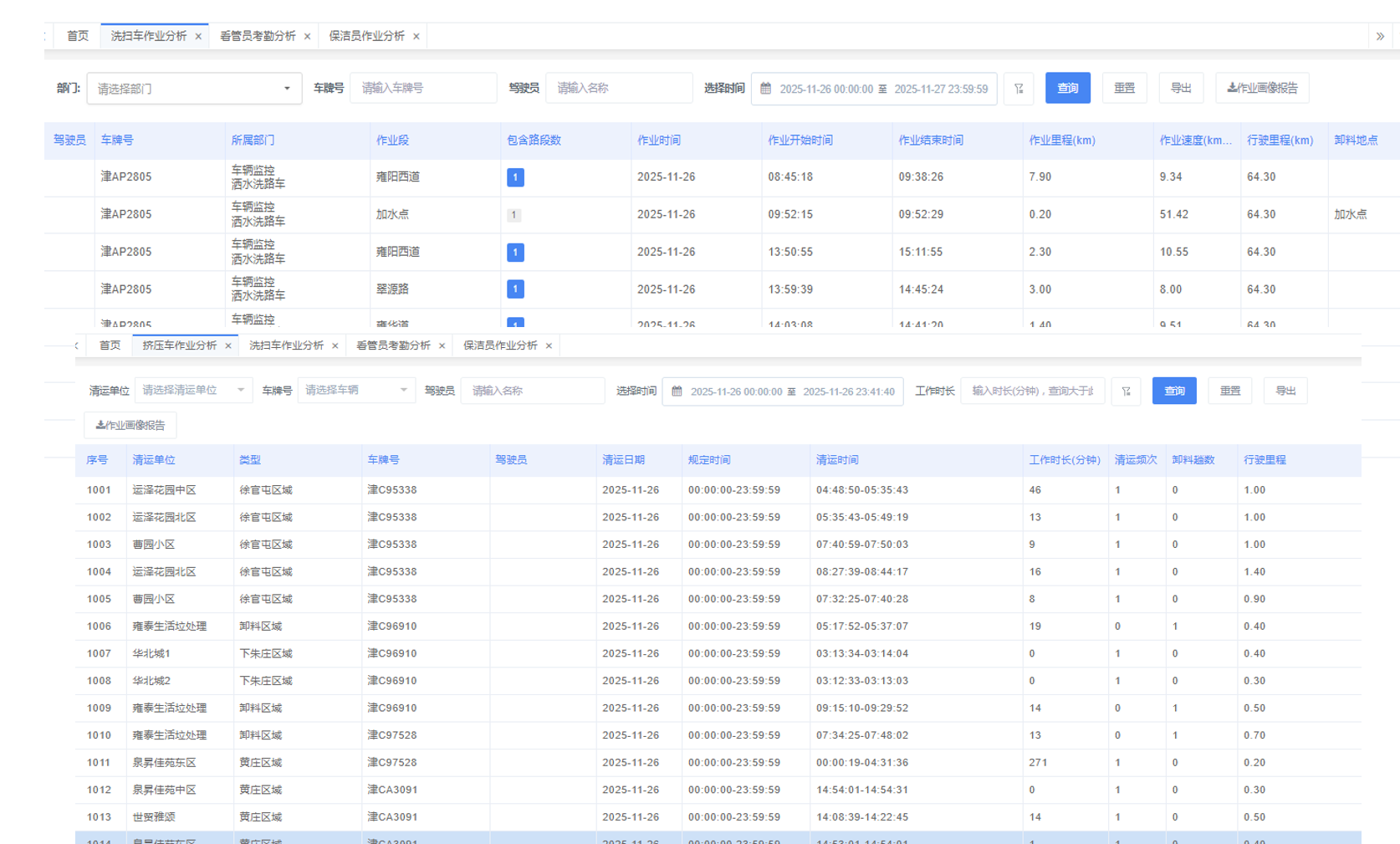Focus the 请输入车牌号 input field
This screenshot has height=844, width=1400.
pyautogui.click(x=423, y=89)
